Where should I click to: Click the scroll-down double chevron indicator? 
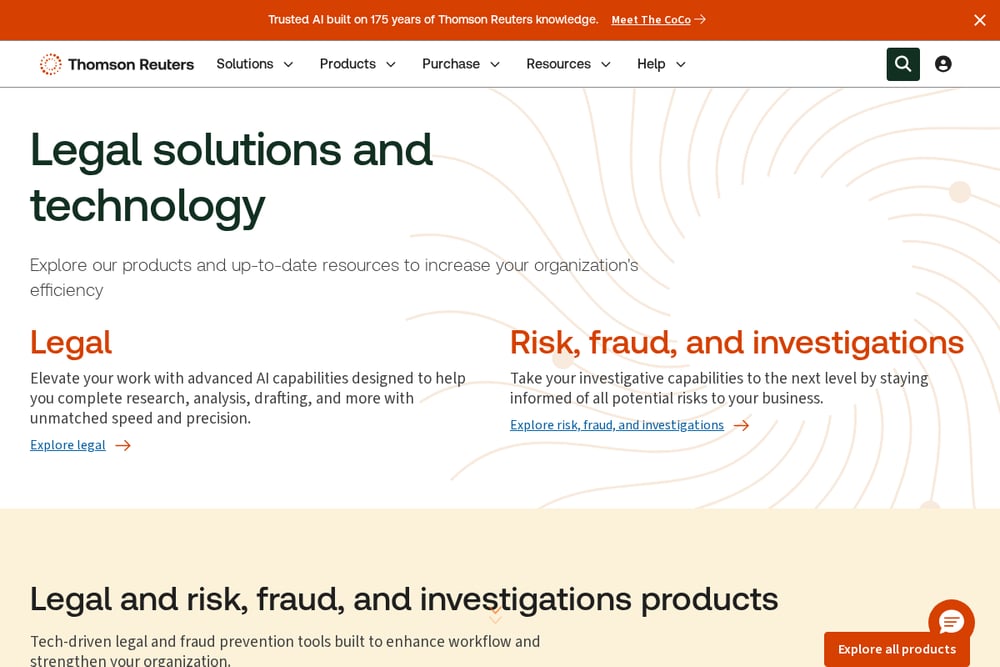click(496, 615)
